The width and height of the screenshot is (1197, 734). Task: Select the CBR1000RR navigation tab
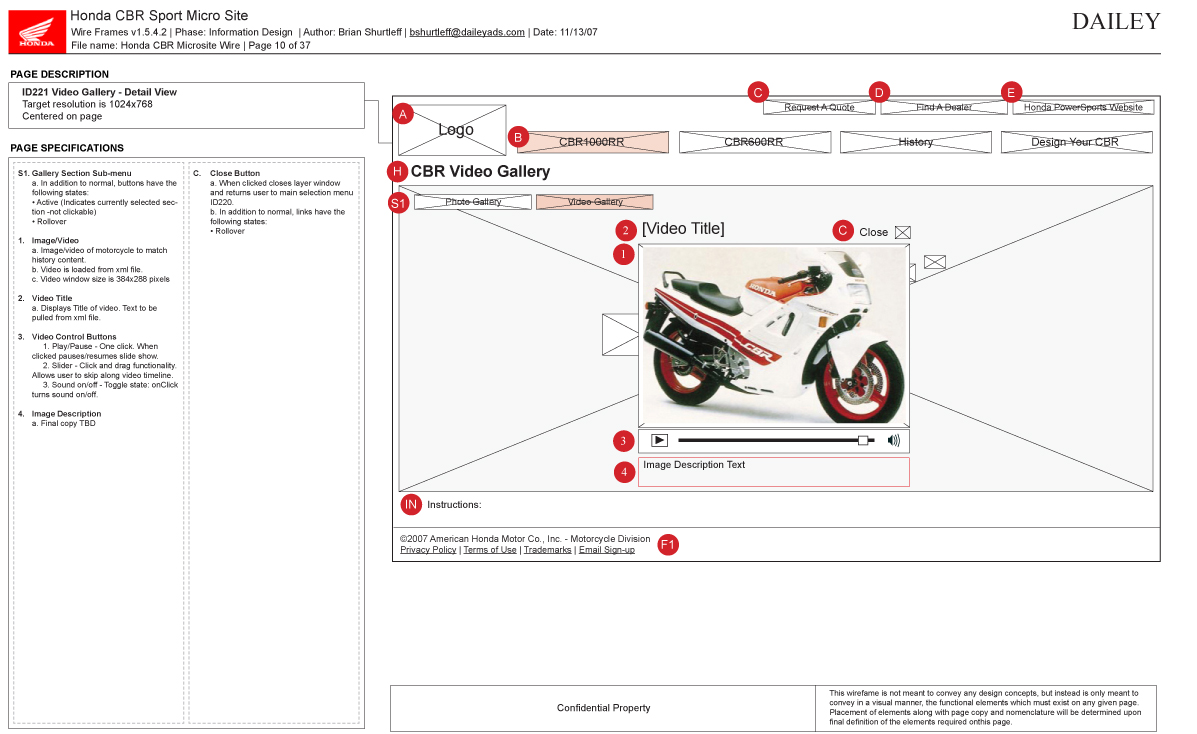tap(592, 142)
